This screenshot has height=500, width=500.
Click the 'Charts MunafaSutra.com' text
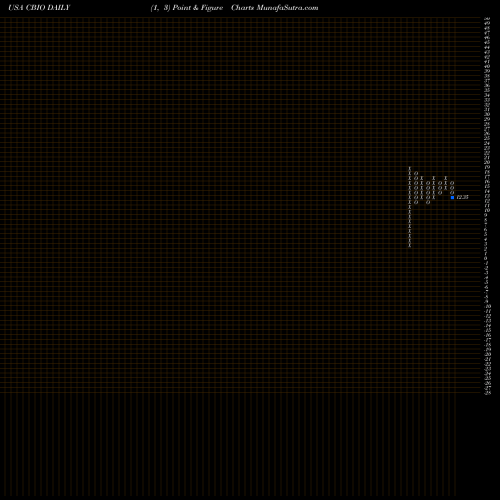(275, 8)
